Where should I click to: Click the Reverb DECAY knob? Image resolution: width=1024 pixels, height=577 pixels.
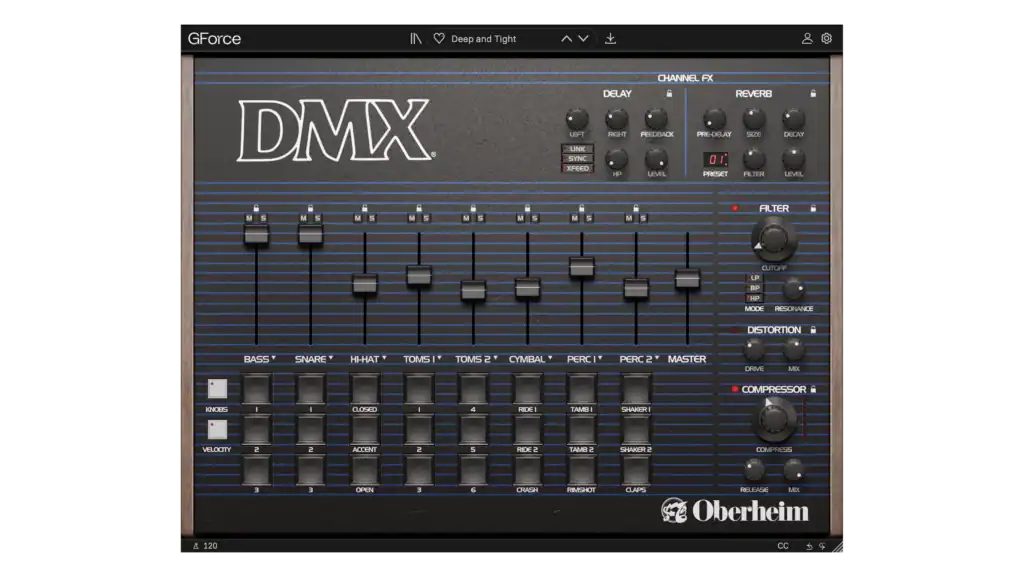pyautogui.click(x=793, y=119)
